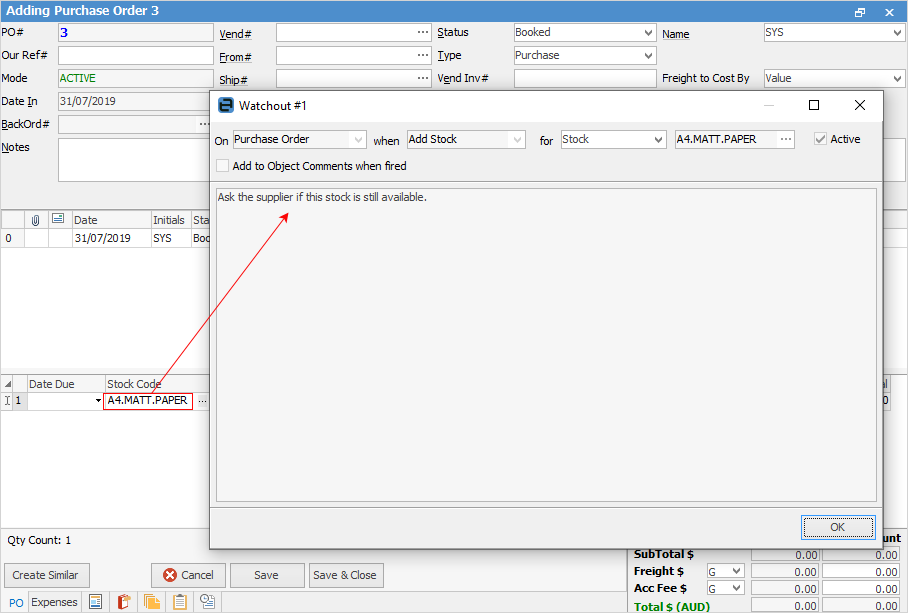The width and height of the screenshot is (908, 613).
Task: Expand the Type dropdown
Action: pyautogui.click(x=649, y=56)
